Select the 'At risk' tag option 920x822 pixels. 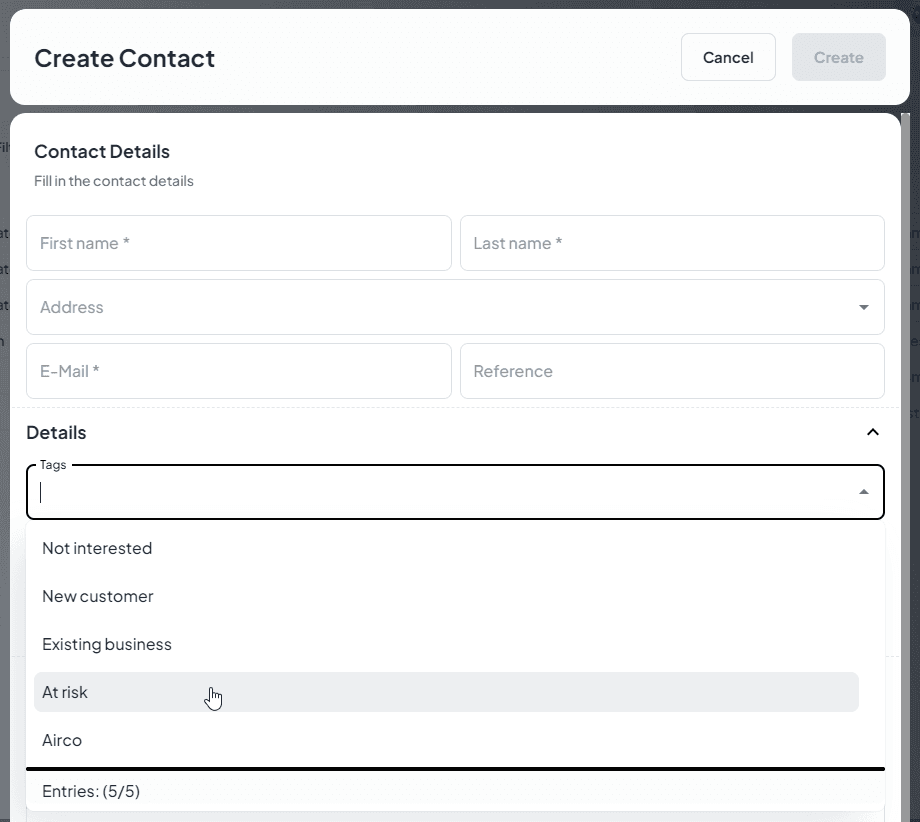pyautogui.click(x=66, y=692)
